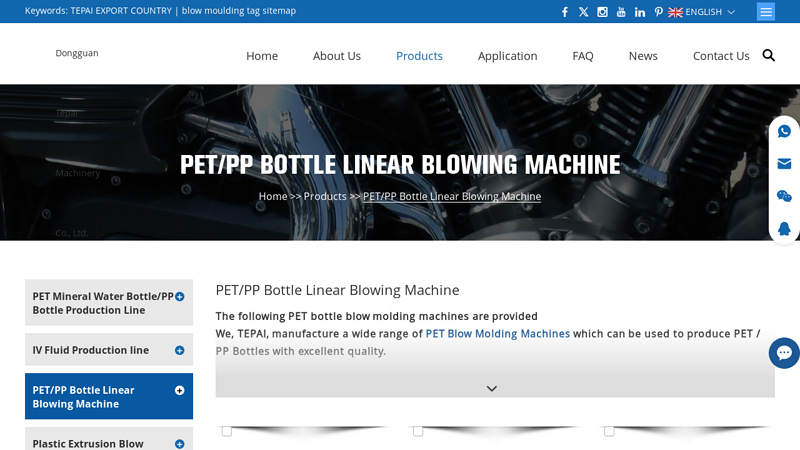Expand Plastic Extrusion Blow category

(180, 444)
